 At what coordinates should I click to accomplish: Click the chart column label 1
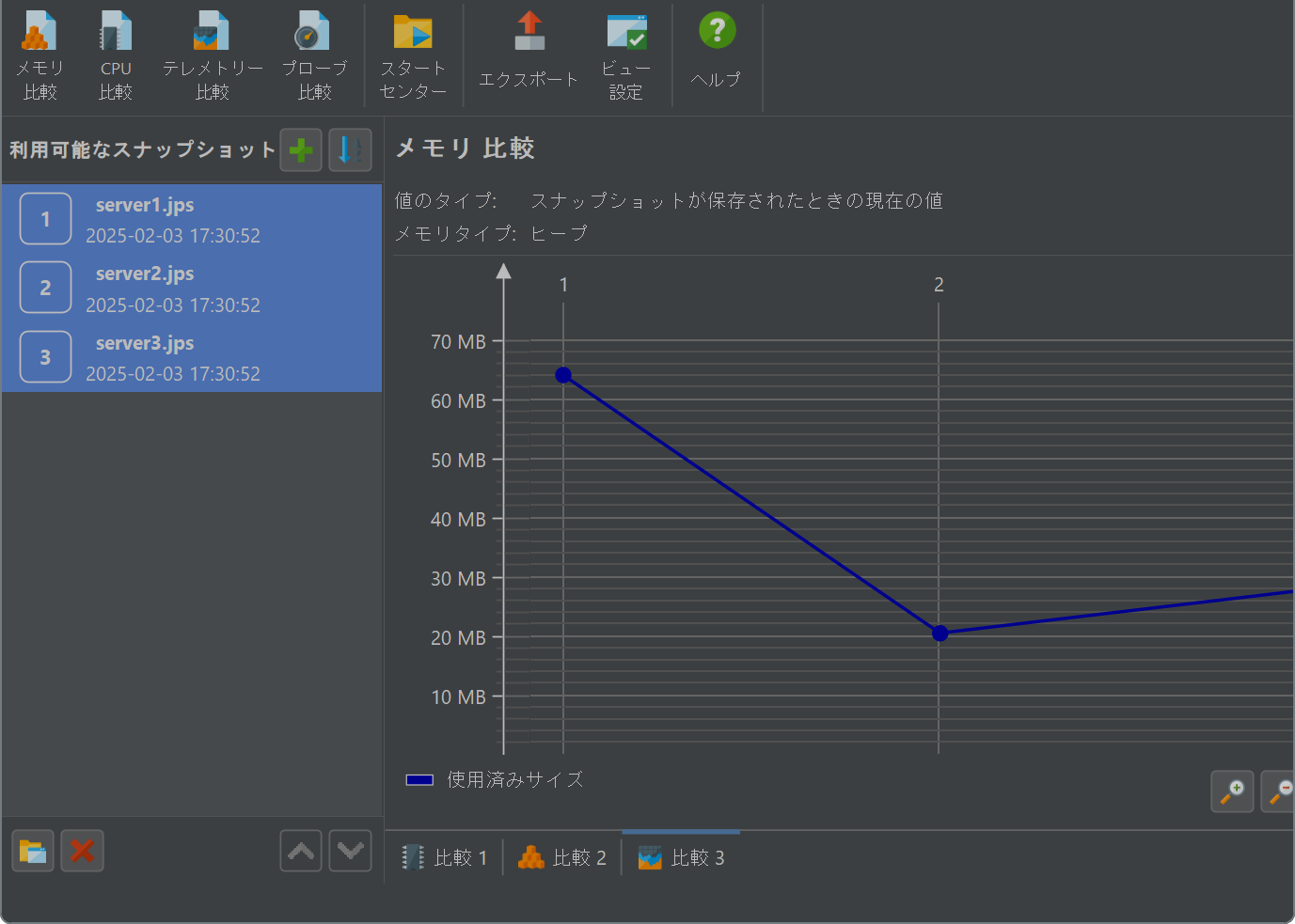coord(563,285)
